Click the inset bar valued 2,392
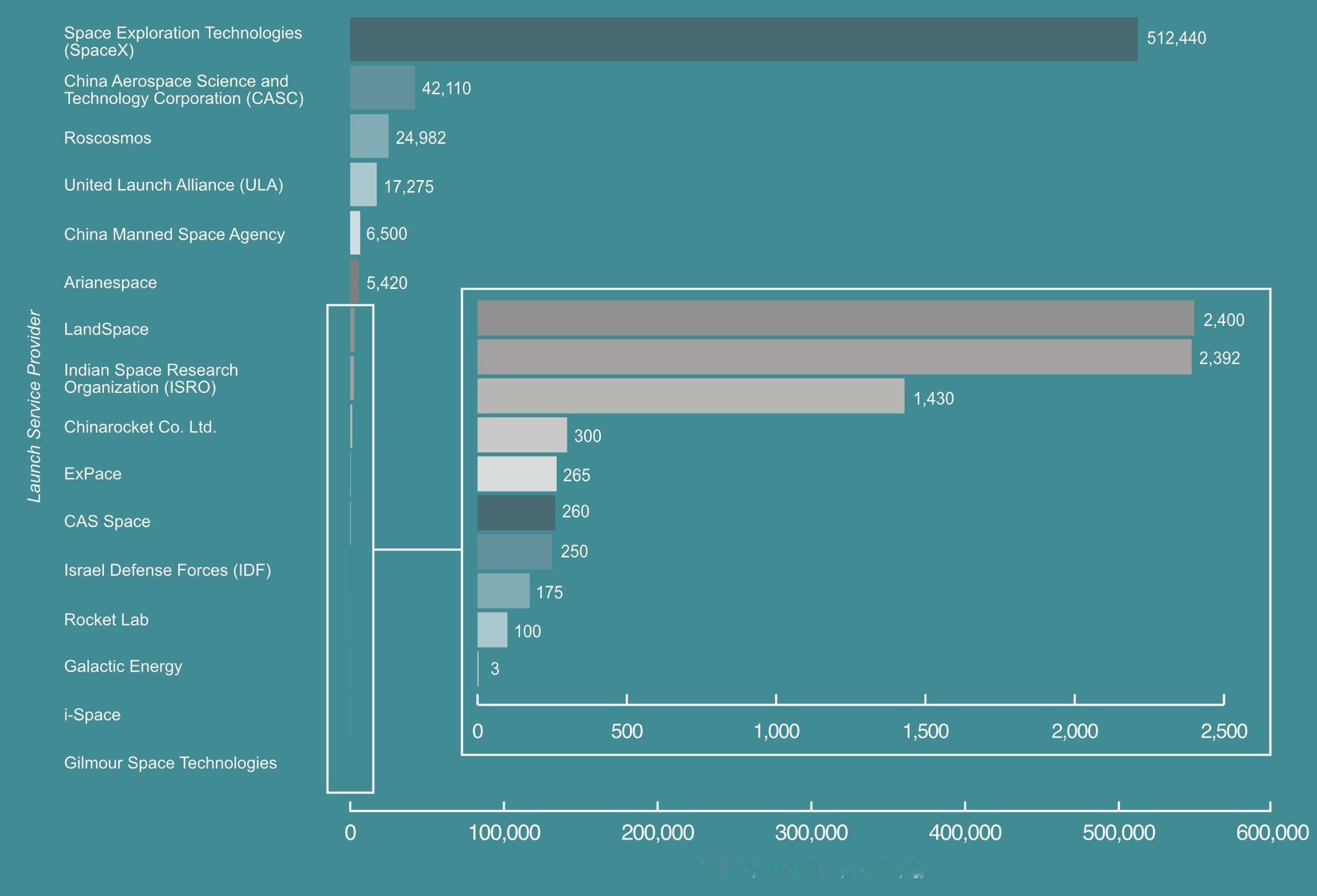Image resolution: width=1317 pixels, height=896 pixels. 834,357
